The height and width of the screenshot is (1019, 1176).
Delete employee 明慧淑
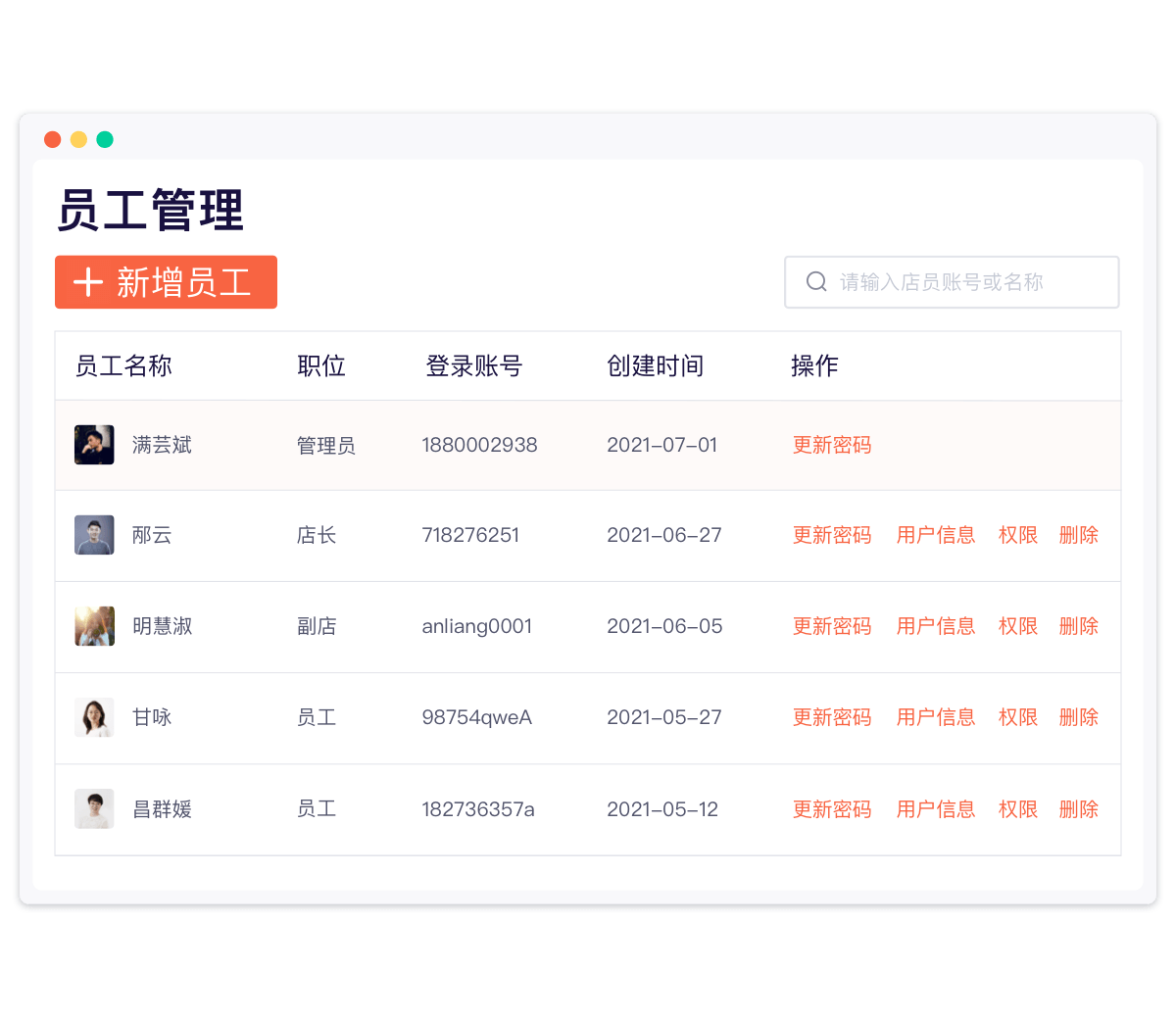[1078, 626]
